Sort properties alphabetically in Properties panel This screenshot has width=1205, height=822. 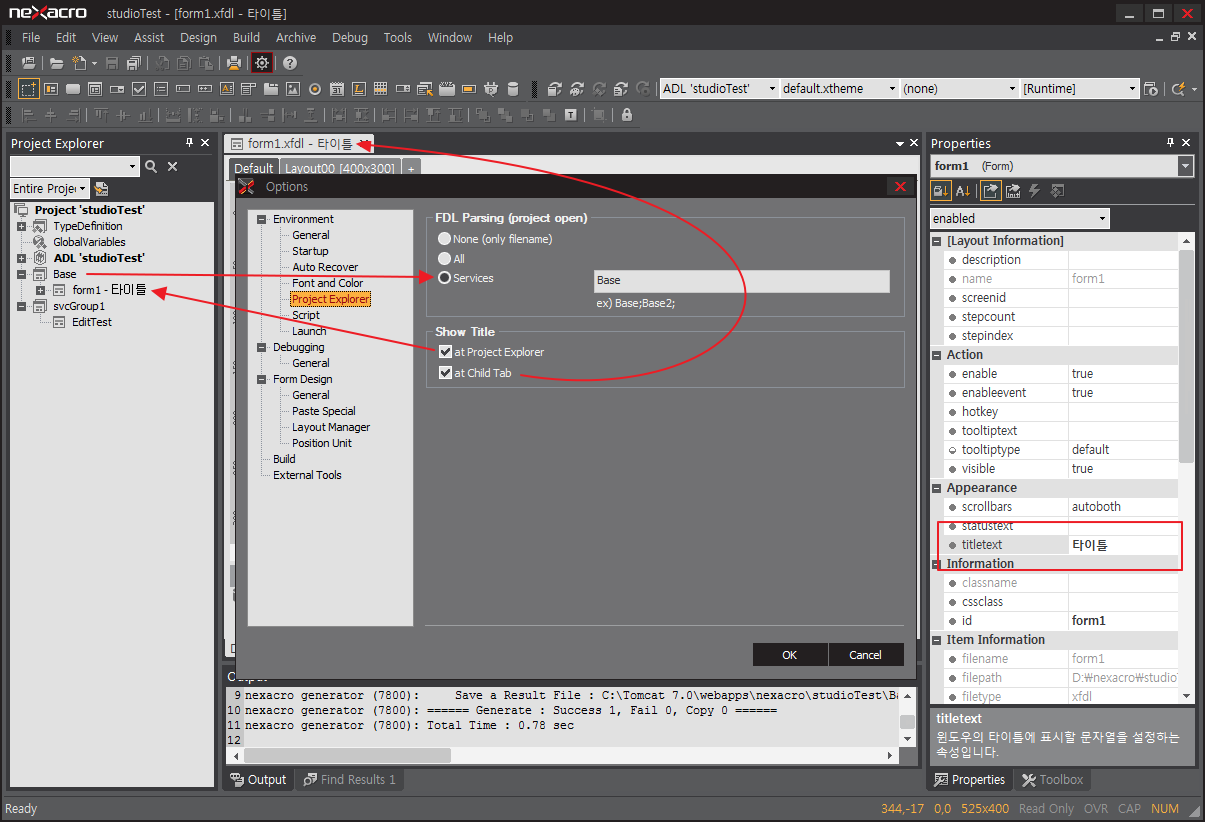[x=964, y=190]
